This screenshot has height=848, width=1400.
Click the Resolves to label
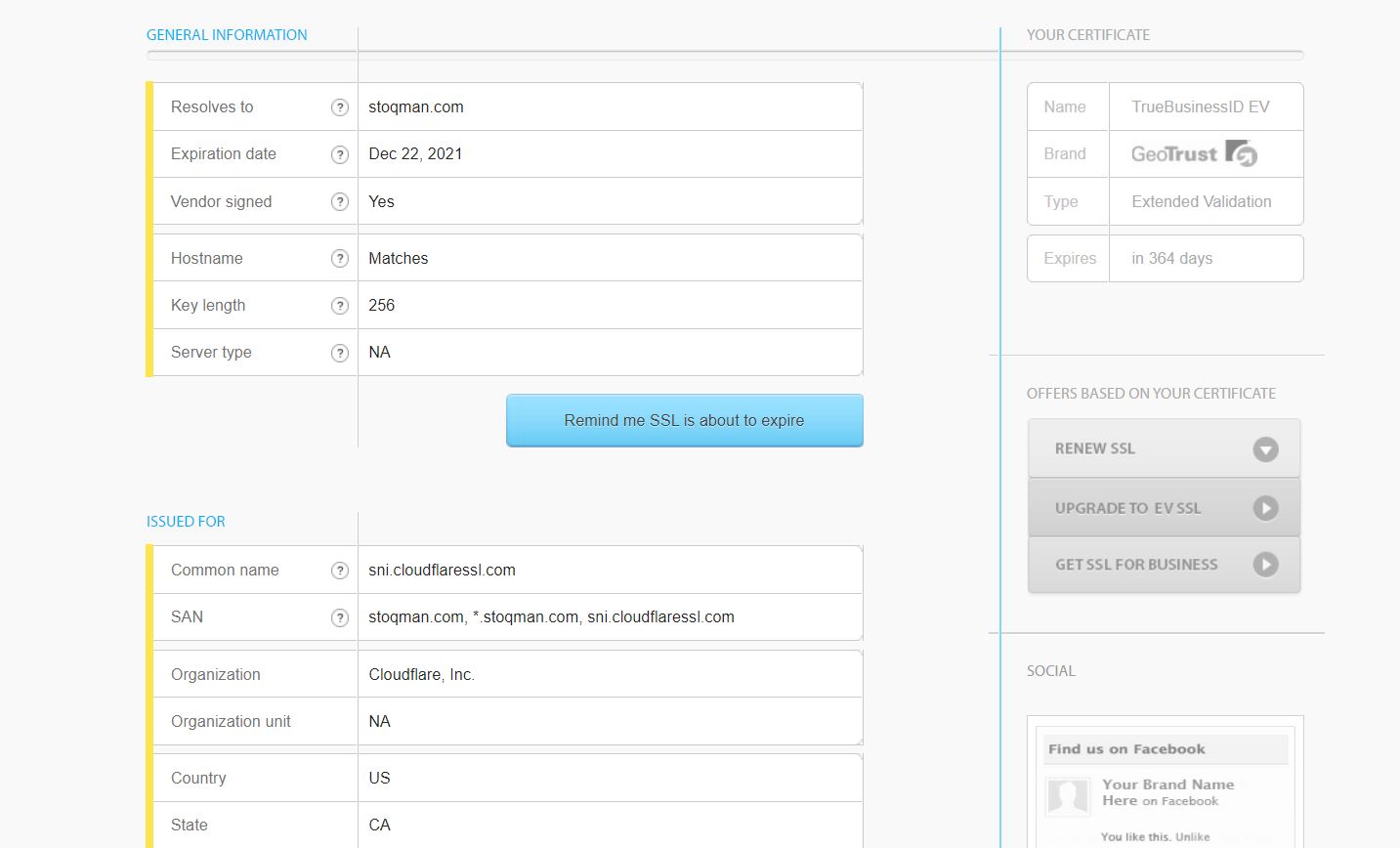[x=212, y=107]
